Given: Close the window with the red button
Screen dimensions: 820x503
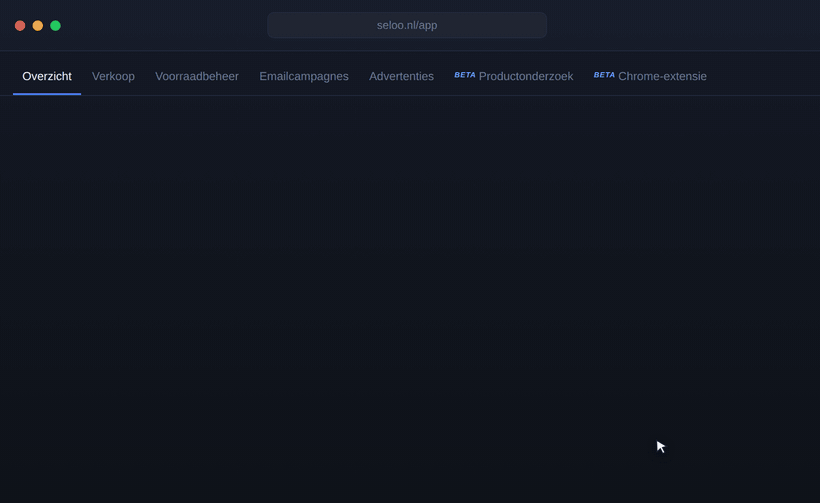Looking at the screenshot, I should [x=20, y=26].
